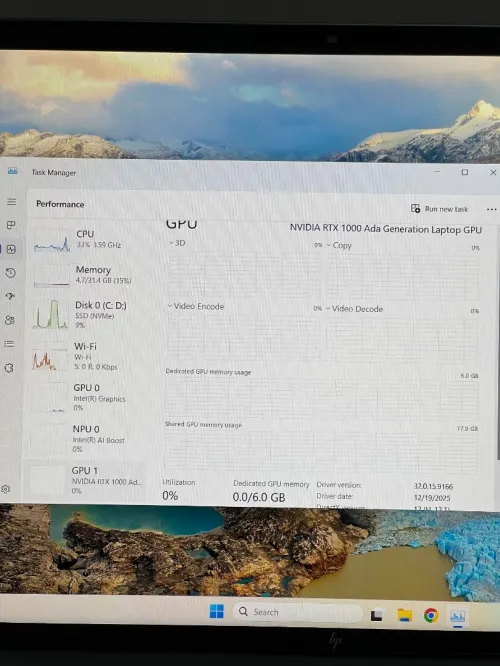Maximize the Task Manager window
Viewport: 500px width, 666px height.
pos(465,172)
